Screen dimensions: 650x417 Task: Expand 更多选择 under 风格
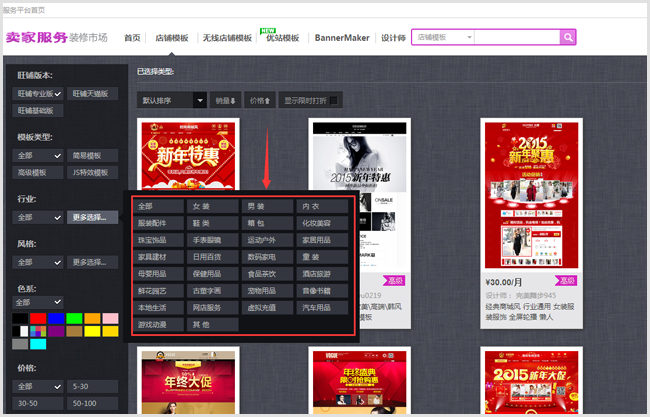coord(92,262)
